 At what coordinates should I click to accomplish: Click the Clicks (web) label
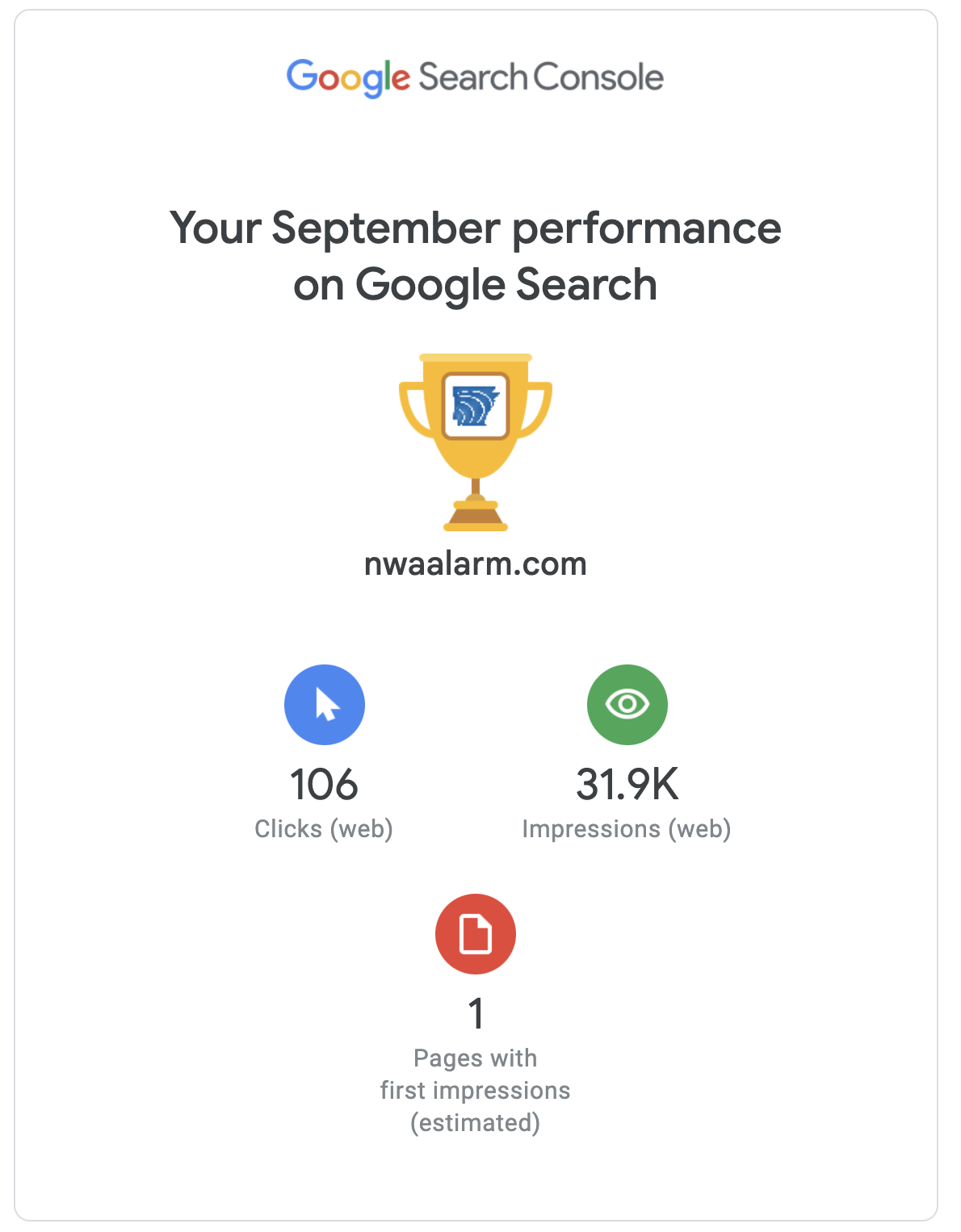click(x=324, y=829)
